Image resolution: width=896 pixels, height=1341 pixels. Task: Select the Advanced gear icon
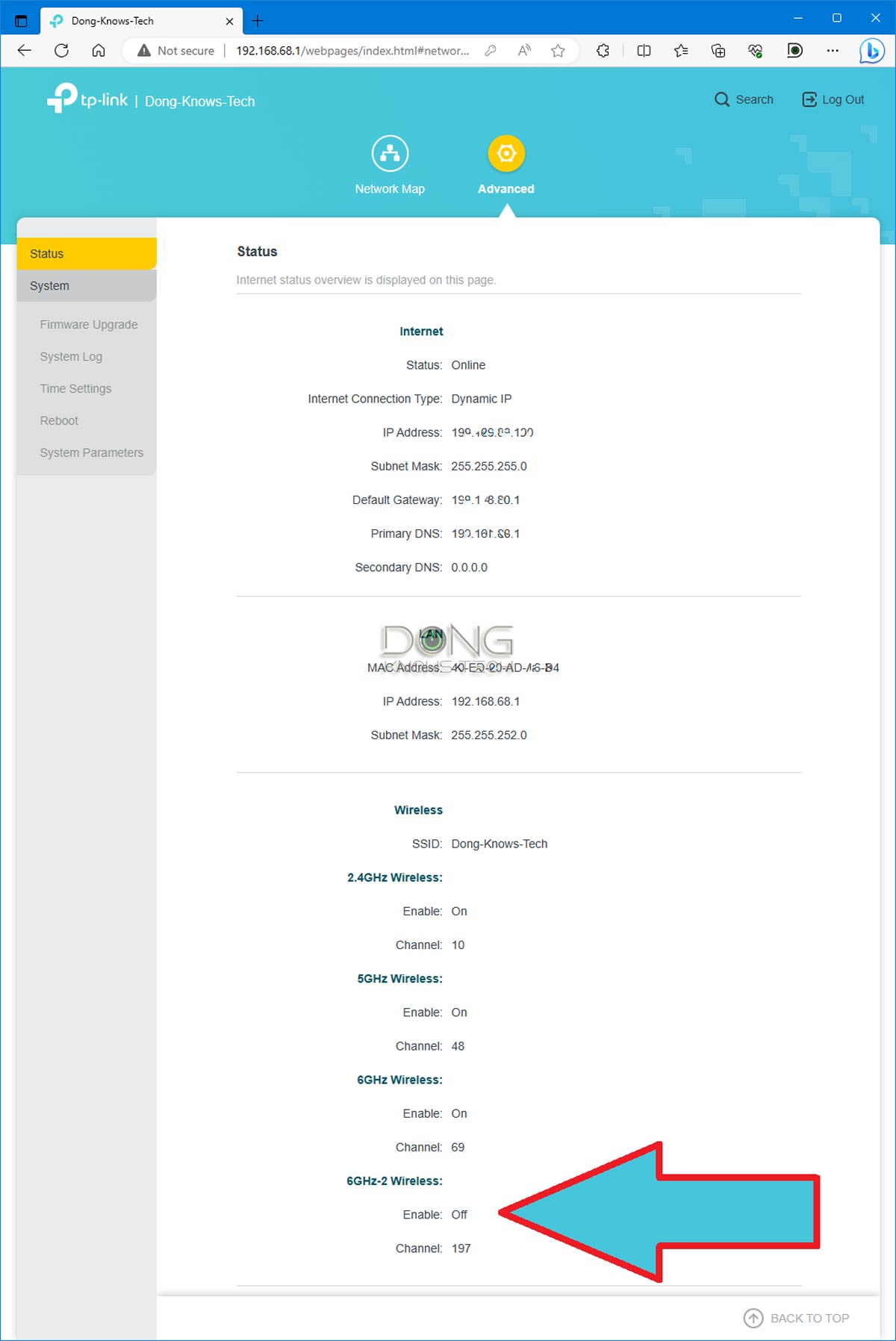pyautogui.click(x=506, y=153)
